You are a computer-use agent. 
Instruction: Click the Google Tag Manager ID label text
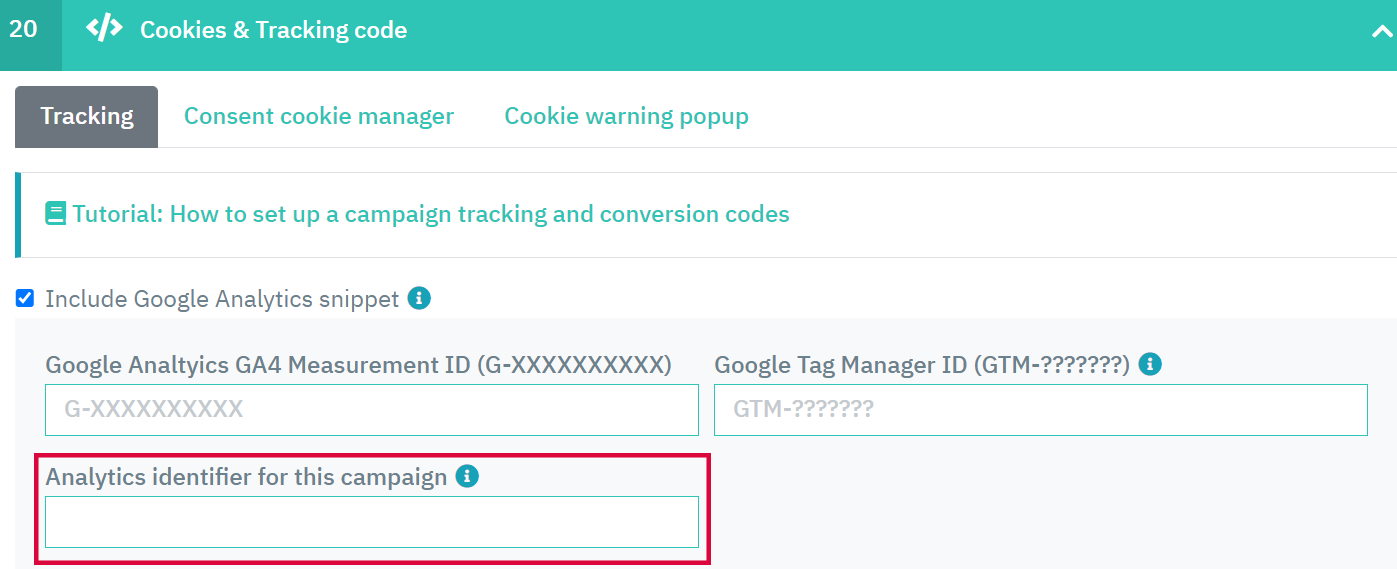pos(922,365)
